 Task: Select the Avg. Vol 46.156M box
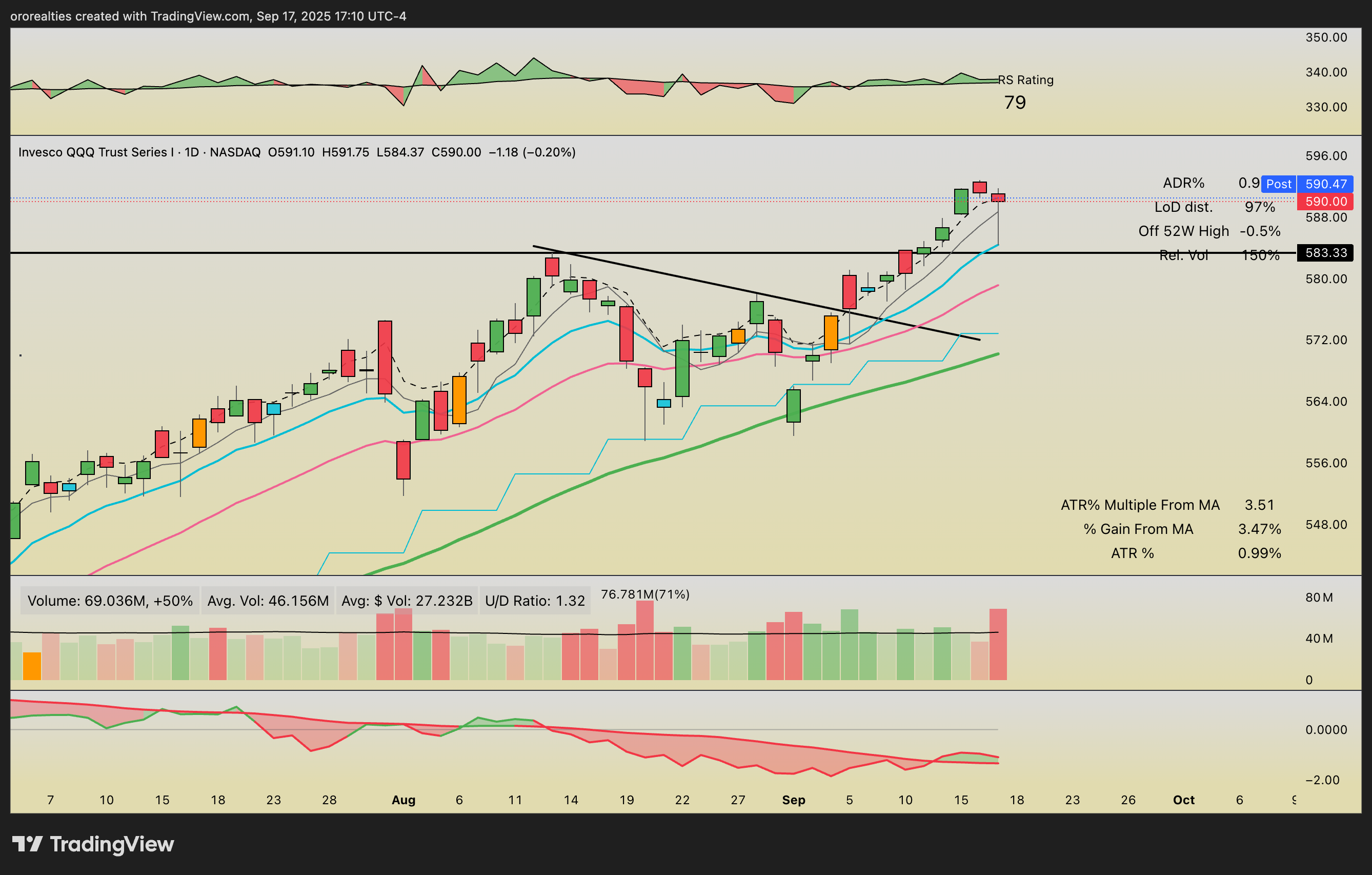click(x=268, y=601)
